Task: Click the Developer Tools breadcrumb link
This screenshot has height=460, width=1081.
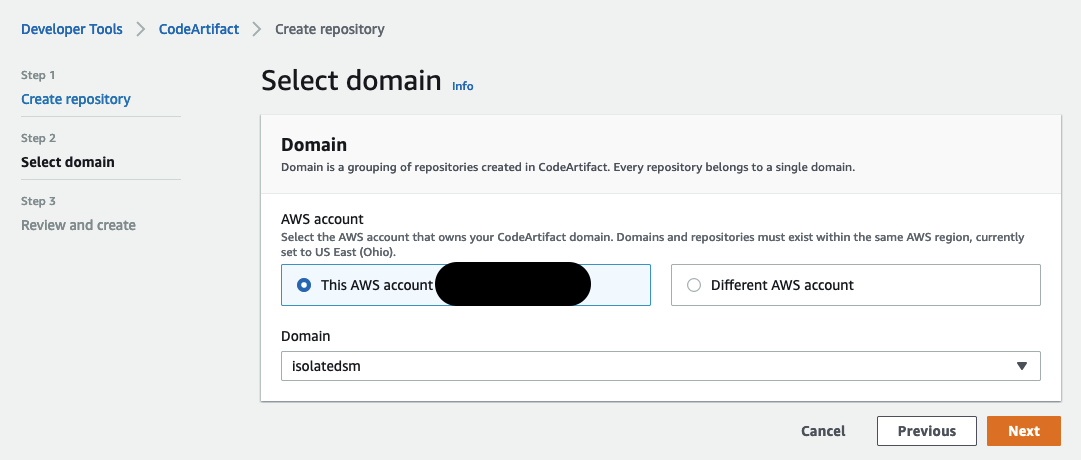Action: click(71, 29)
